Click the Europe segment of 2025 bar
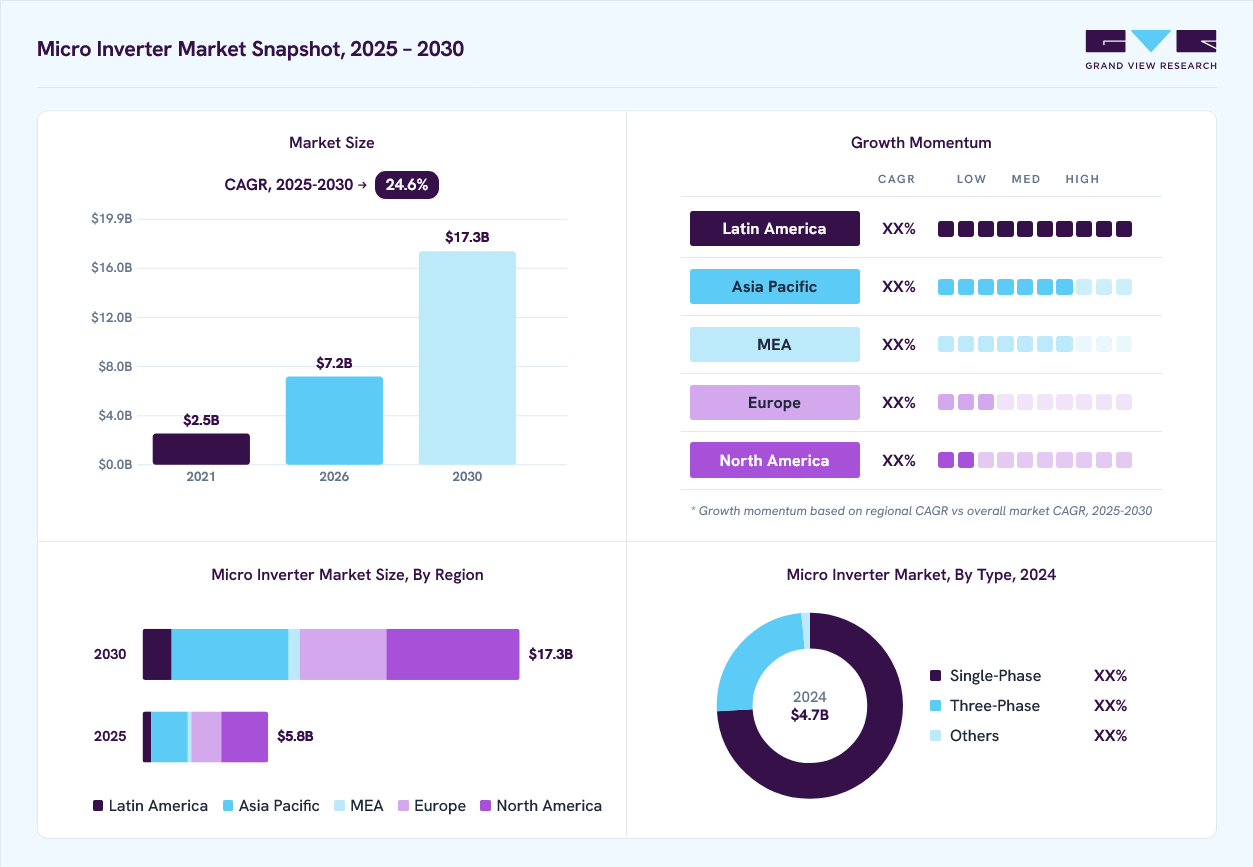This screenshot has height=867, width=1253. pos(206,737)
